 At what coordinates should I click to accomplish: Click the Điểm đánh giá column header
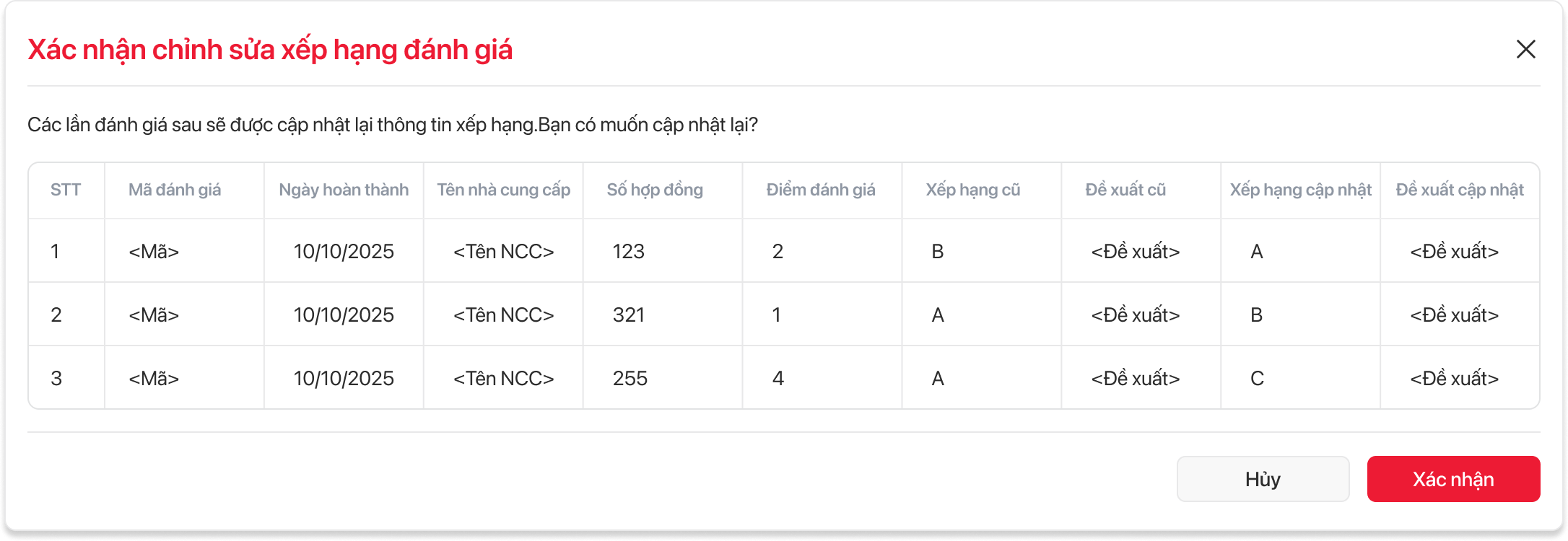821,190
